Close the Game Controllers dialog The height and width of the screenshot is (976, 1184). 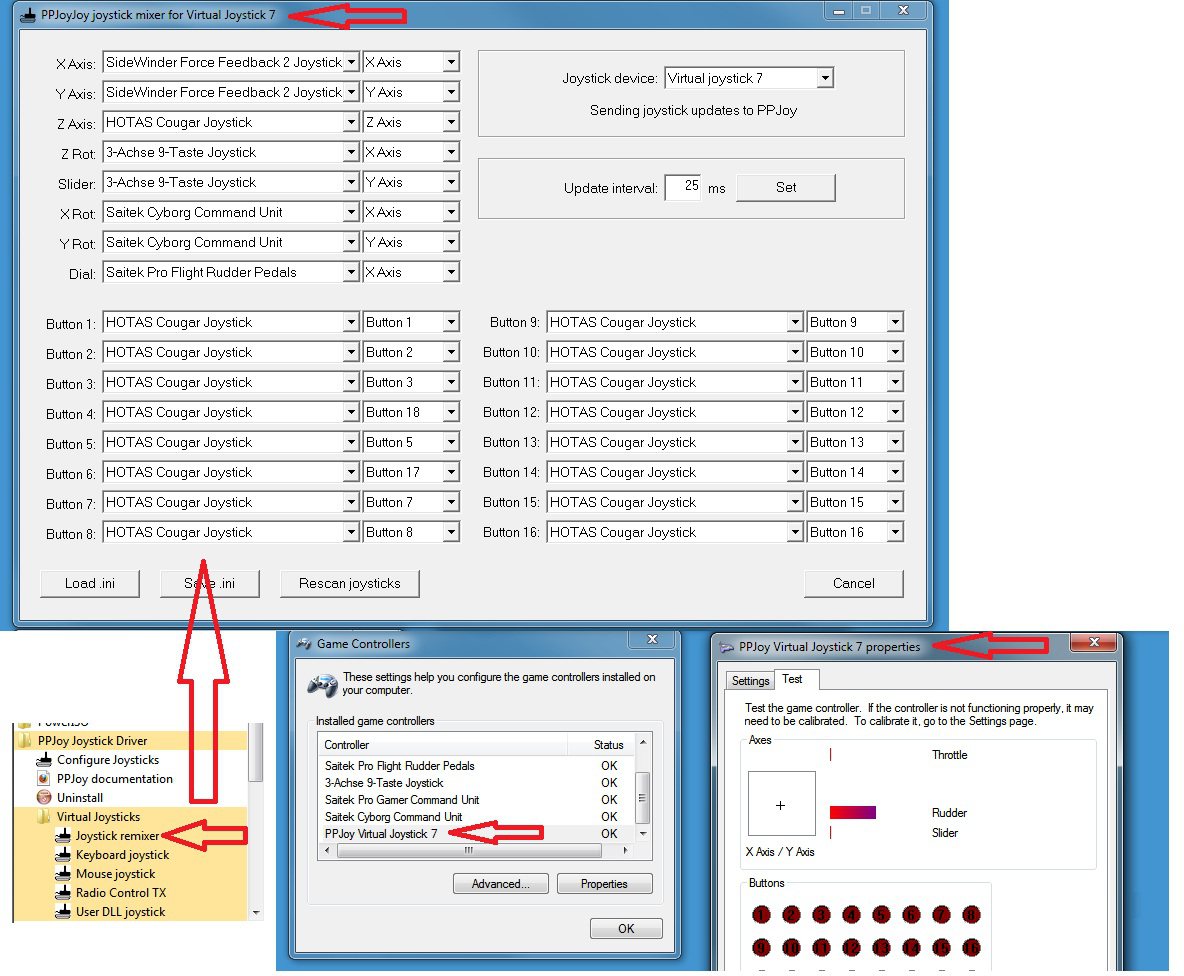pyautogui.click(x=652, y=639)
